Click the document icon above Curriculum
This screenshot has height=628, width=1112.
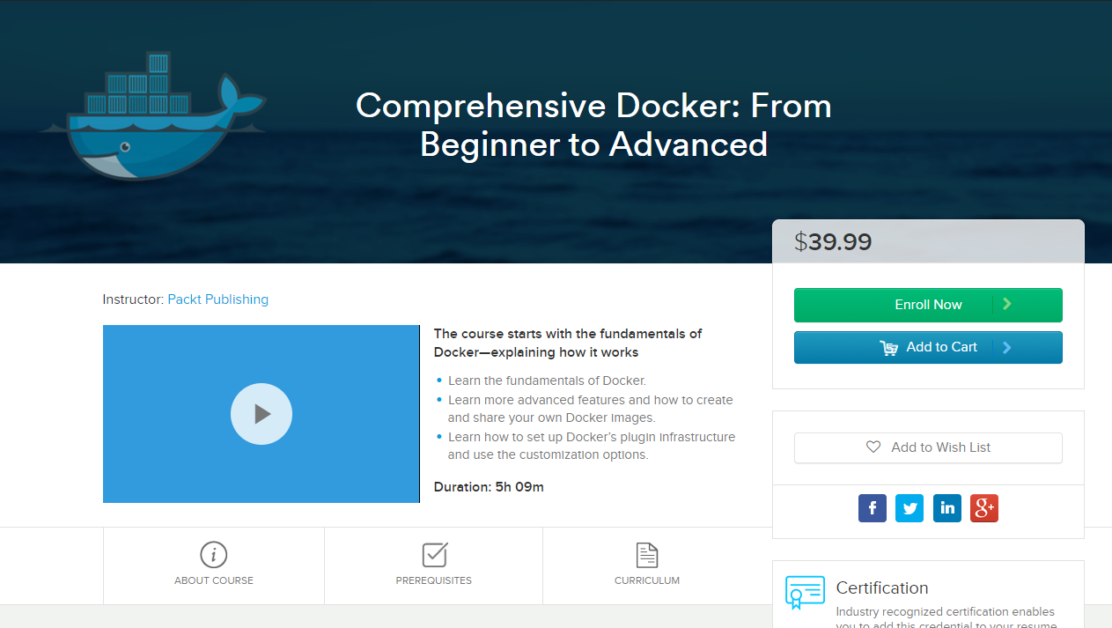pyautogui.click(x=646, y=553)
